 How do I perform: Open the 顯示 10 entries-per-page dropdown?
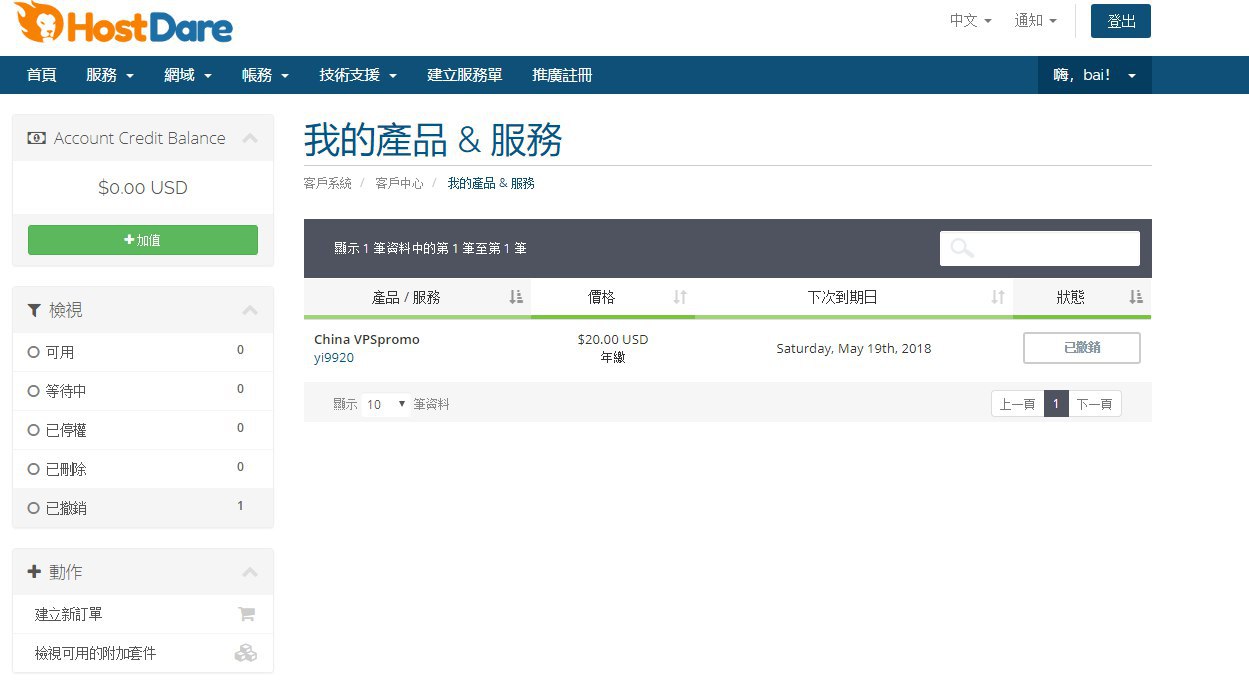(386, 404)
